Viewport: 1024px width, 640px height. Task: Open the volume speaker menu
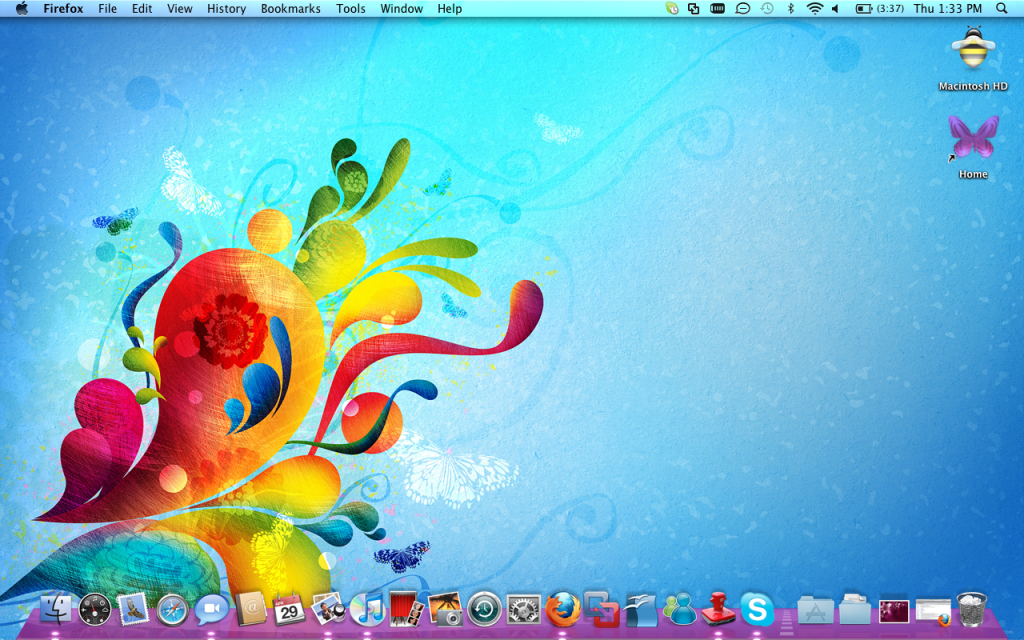pos(835,8)
